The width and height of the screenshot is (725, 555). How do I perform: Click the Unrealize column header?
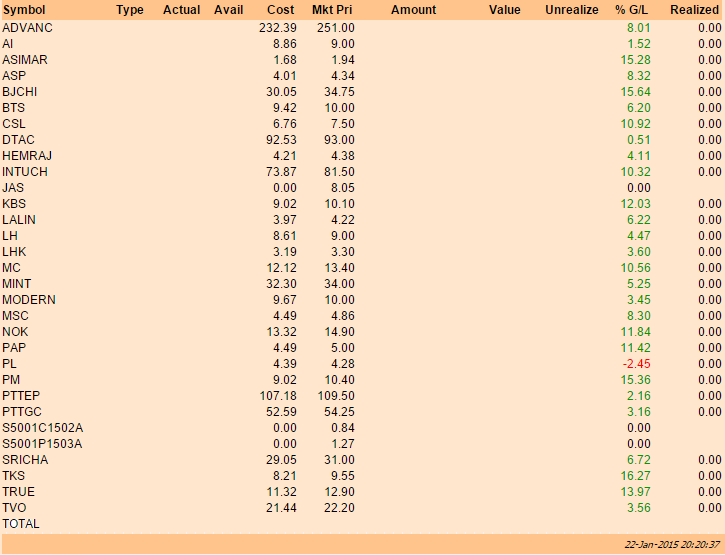[x=571, y=10]
